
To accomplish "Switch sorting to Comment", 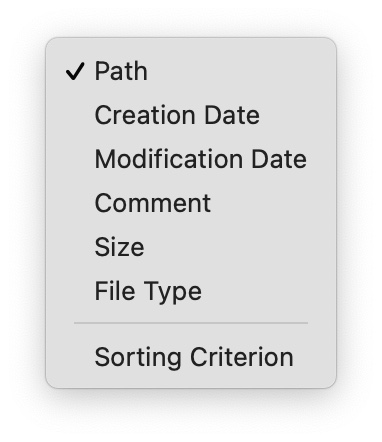I will 191,203.
